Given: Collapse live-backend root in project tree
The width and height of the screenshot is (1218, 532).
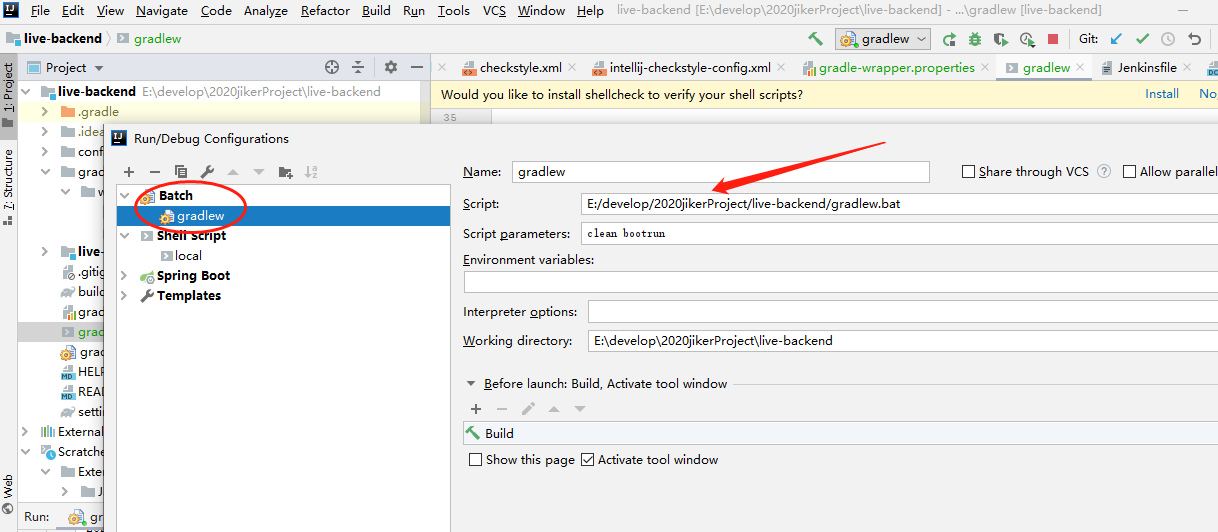Looking at the screenshot, I should 28,91.
